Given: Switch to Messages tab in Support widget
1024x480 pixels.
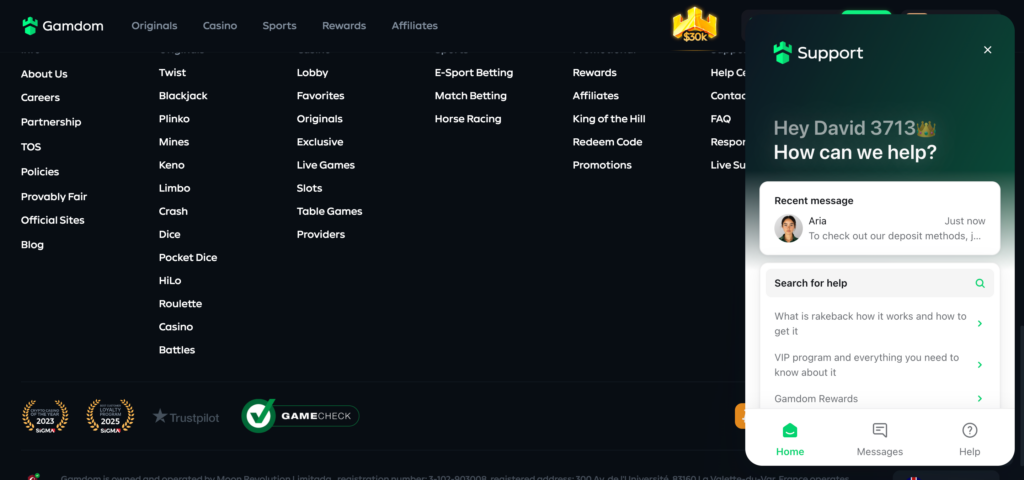Looking at the screenshot, I should click(x=880, y=440).
